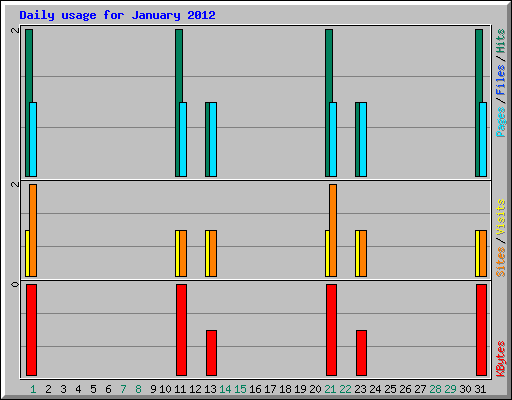Image resolution: width=512 pixels, height=400 pixels.
Task: Click the yellow Visits bar for day 1
Action: (27, 253)
